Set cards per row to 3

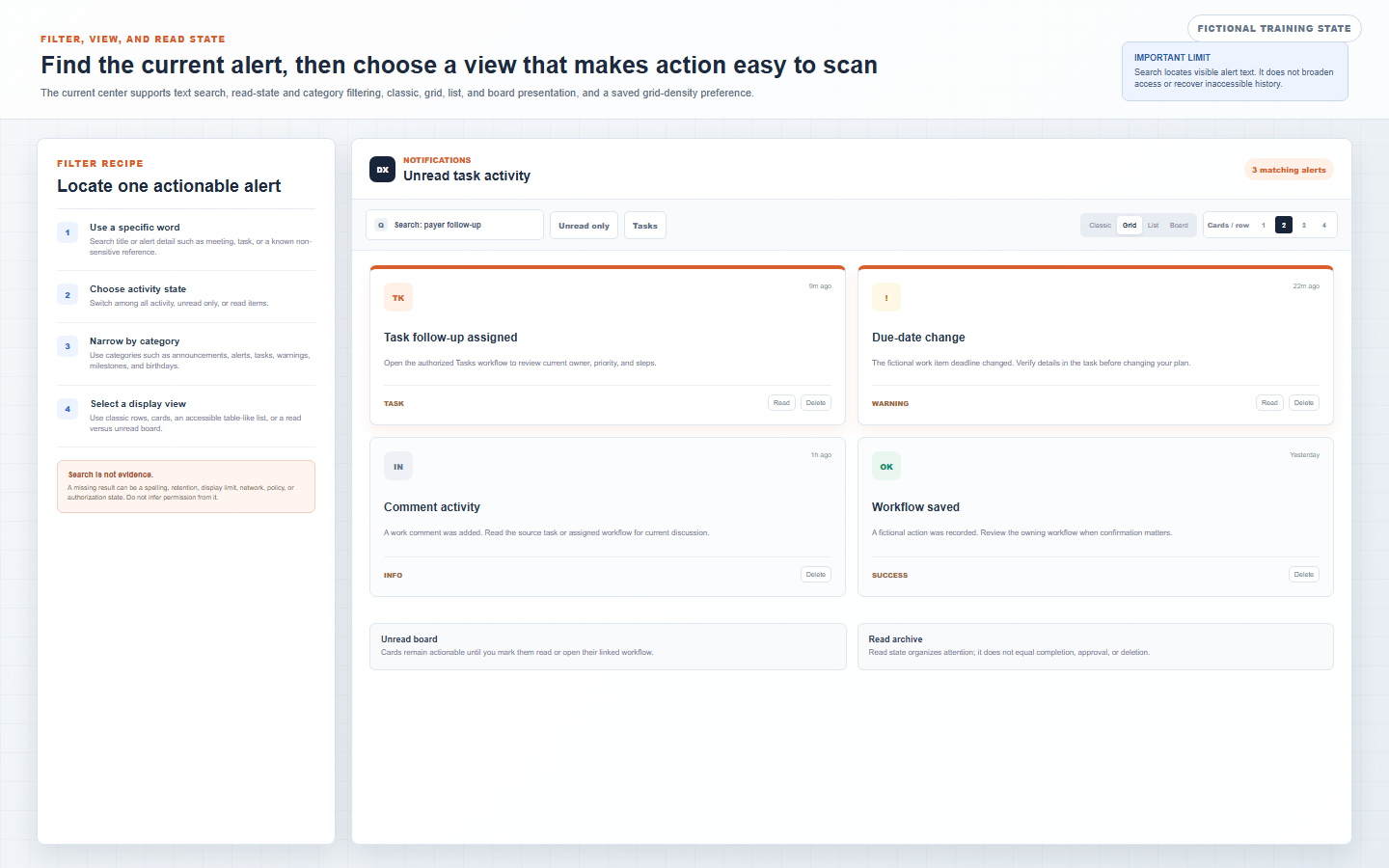(1304, 225)
